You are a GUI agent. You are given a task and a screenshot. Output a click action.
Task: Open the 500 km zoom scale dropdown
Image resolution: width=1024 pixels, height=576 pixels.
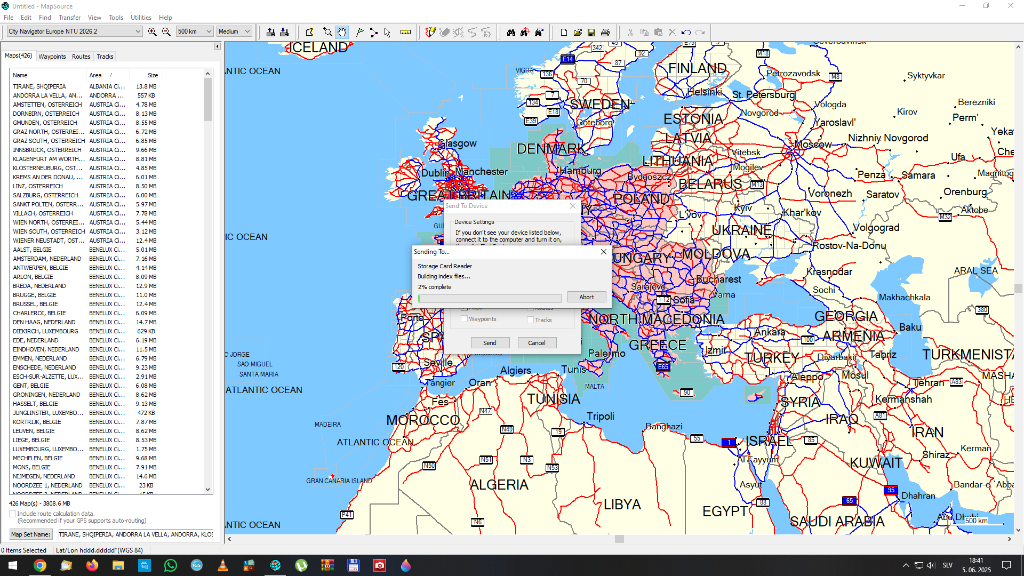click(x=195, y=31)
